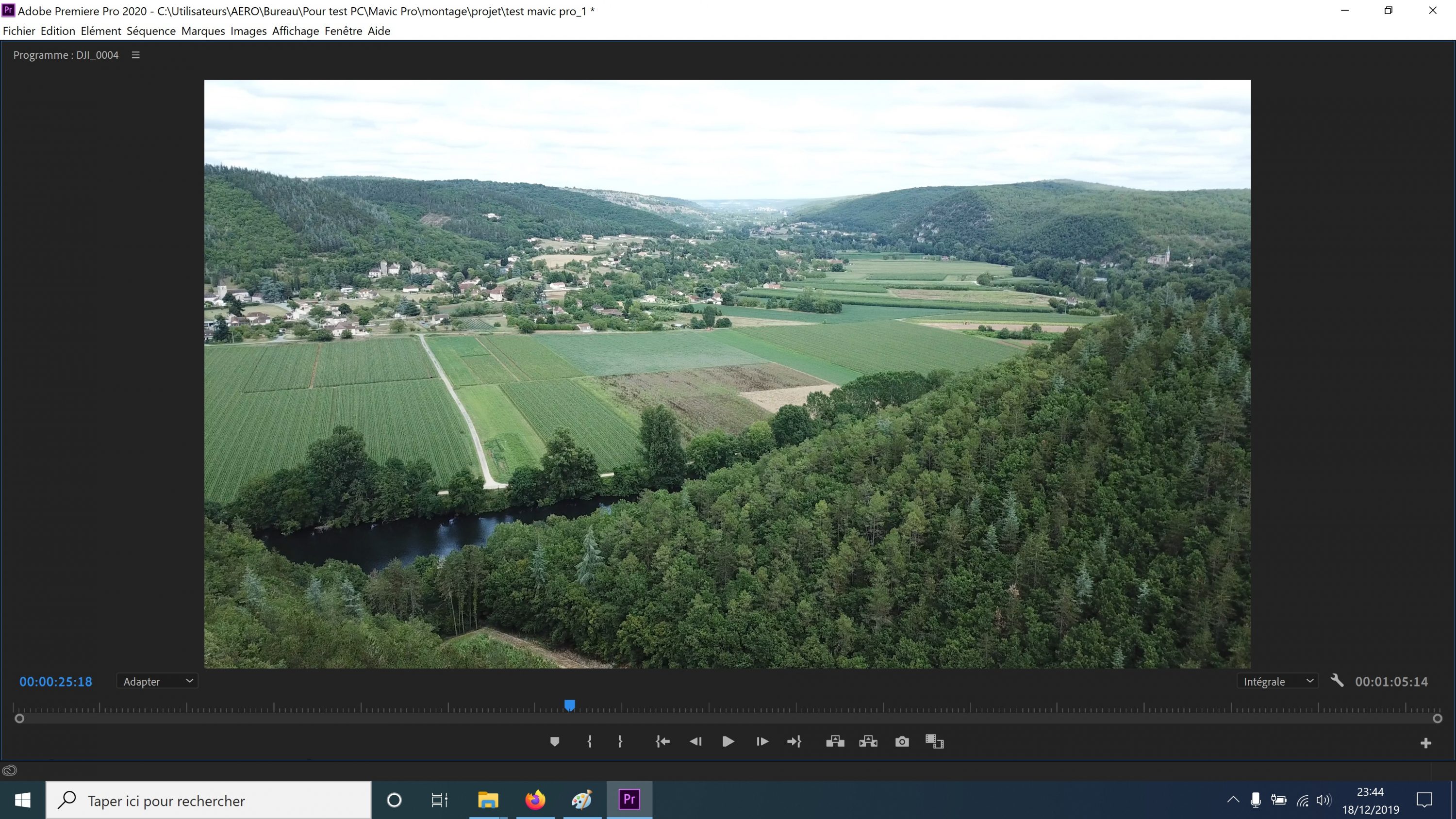The width and height of the screenshot is (1456, 819).
Task: Open the button editor plus icon
Action: 1425,743
